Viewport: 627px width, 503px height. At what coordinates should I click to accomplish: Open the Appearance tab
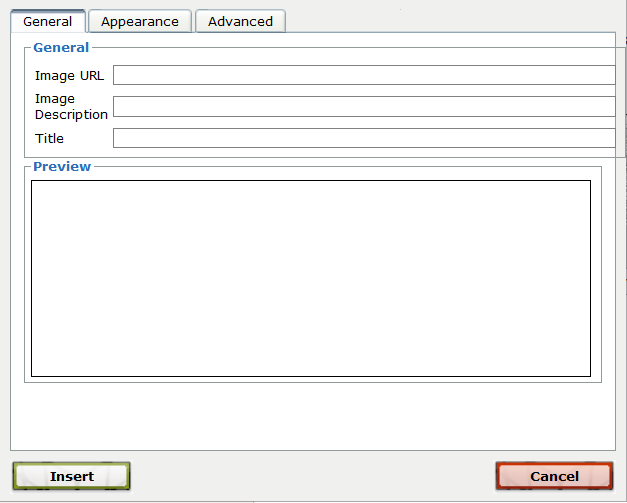click(x=140, y=21)
